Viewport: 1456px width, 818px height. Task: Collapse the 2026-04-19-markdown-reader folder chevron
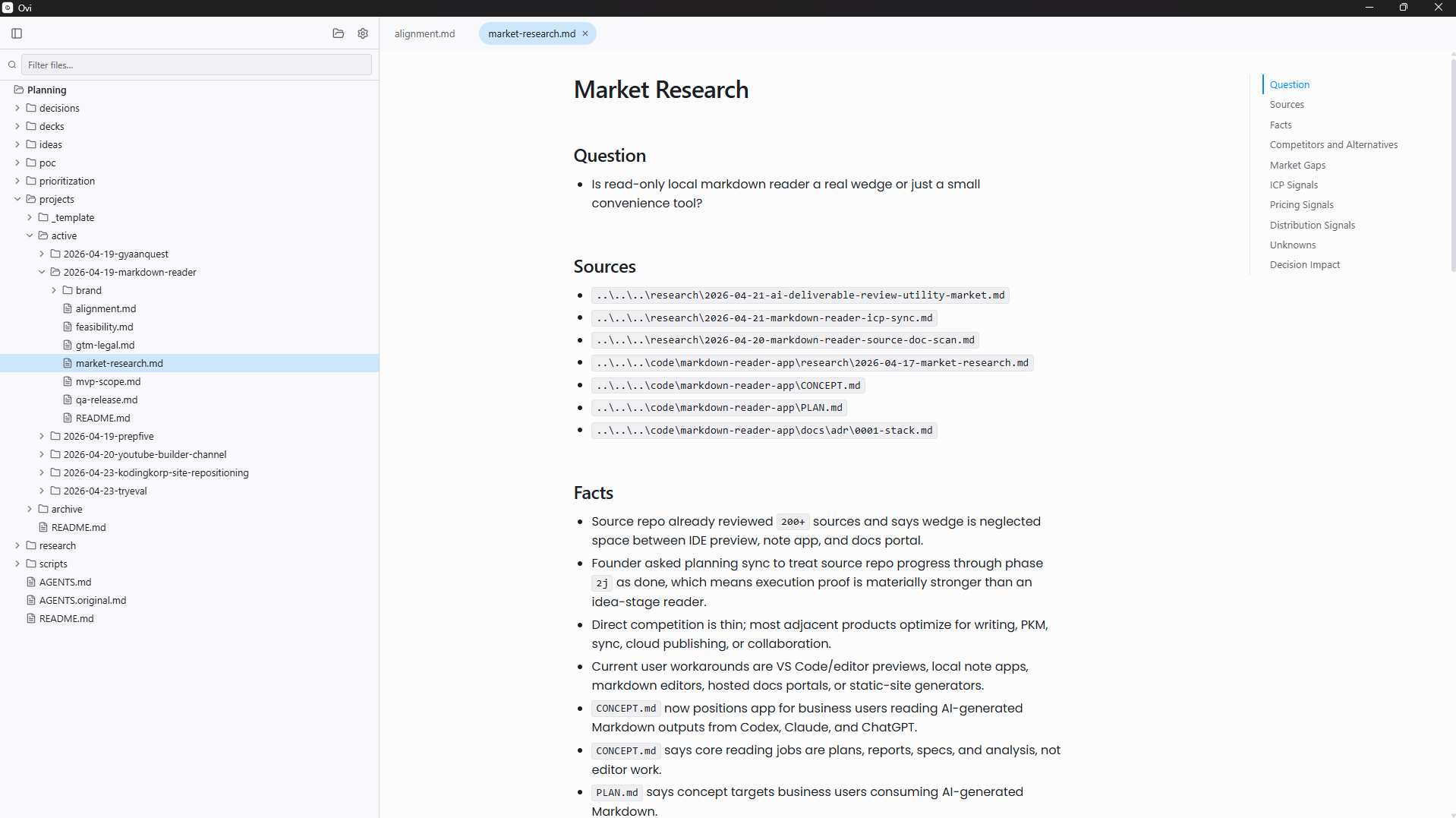(42, 273)
